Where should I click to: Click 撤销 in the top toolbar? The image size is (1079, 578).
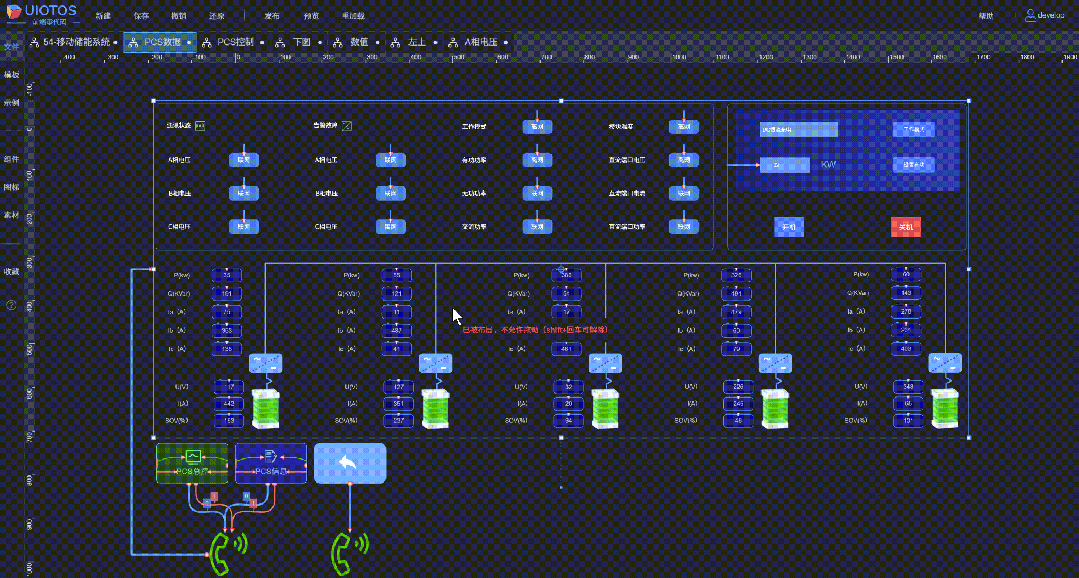178,15
